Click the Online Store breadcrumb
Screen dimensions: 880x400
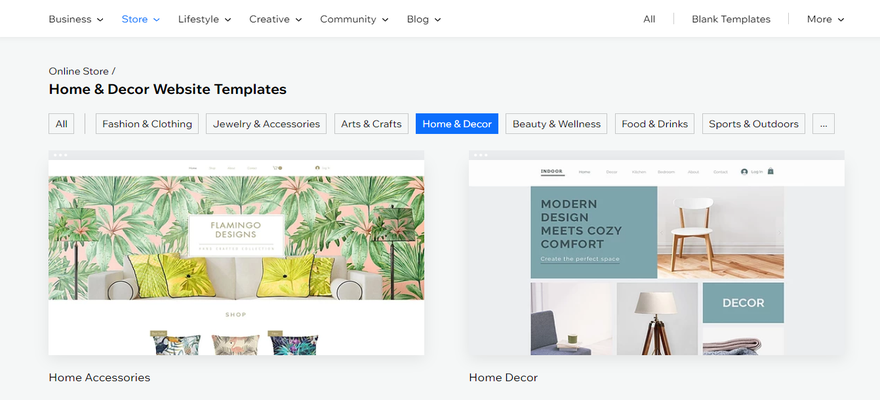tap(79, 71)
